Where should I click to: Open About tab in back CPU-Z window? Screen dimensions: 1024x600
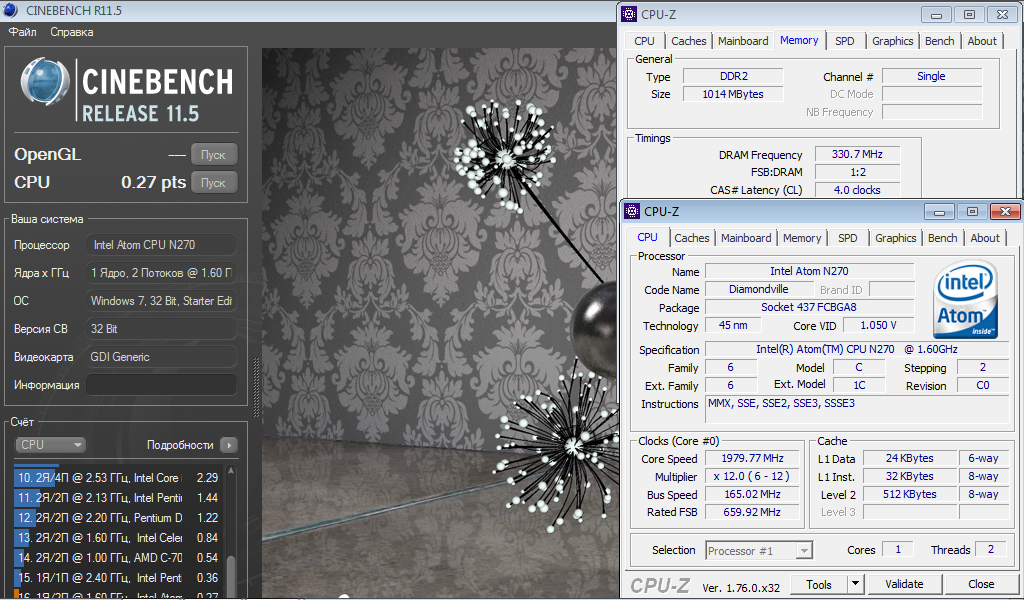point(982,41)
